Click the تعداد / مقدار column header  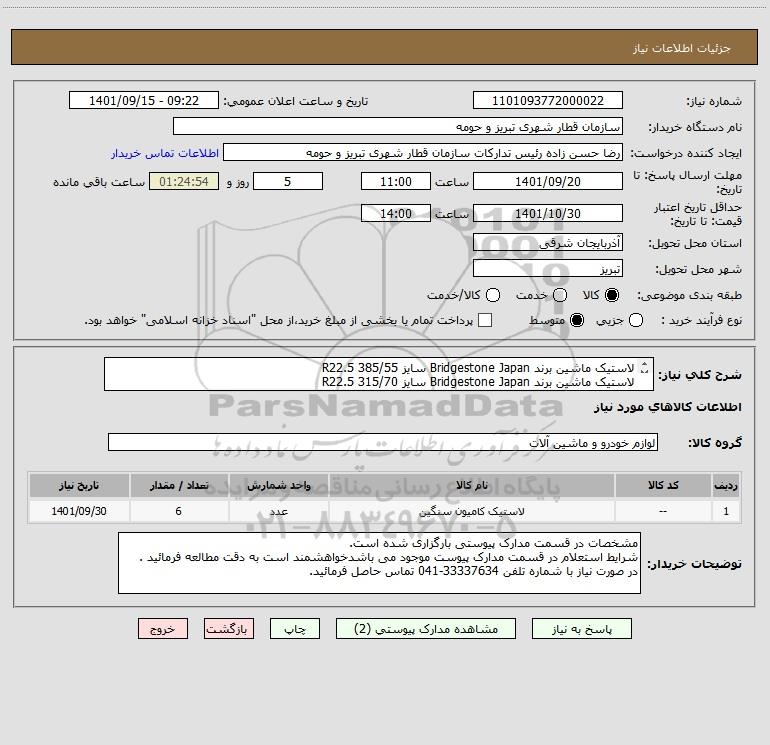coord(179,485)
